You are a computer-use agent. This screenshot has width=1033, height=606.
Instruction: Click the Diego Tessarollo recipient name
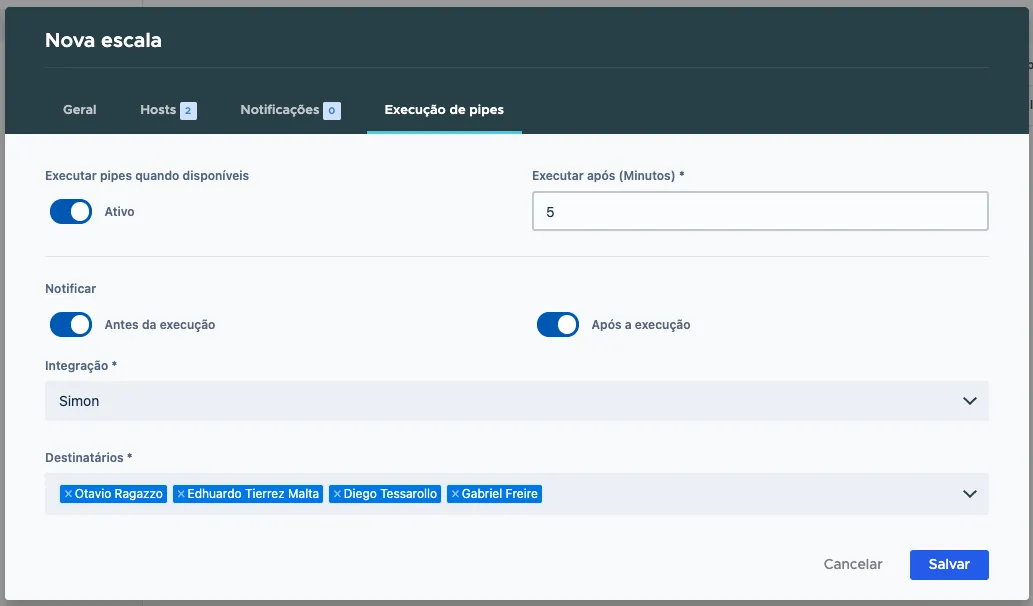(x=390, y=494)
